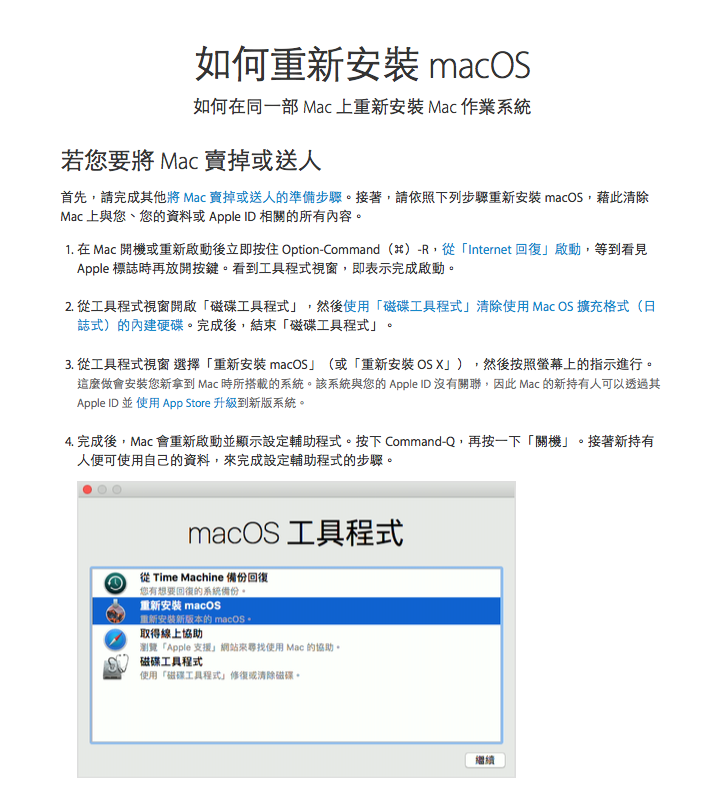Click the grey minimize dot in window

click(102, 490)
